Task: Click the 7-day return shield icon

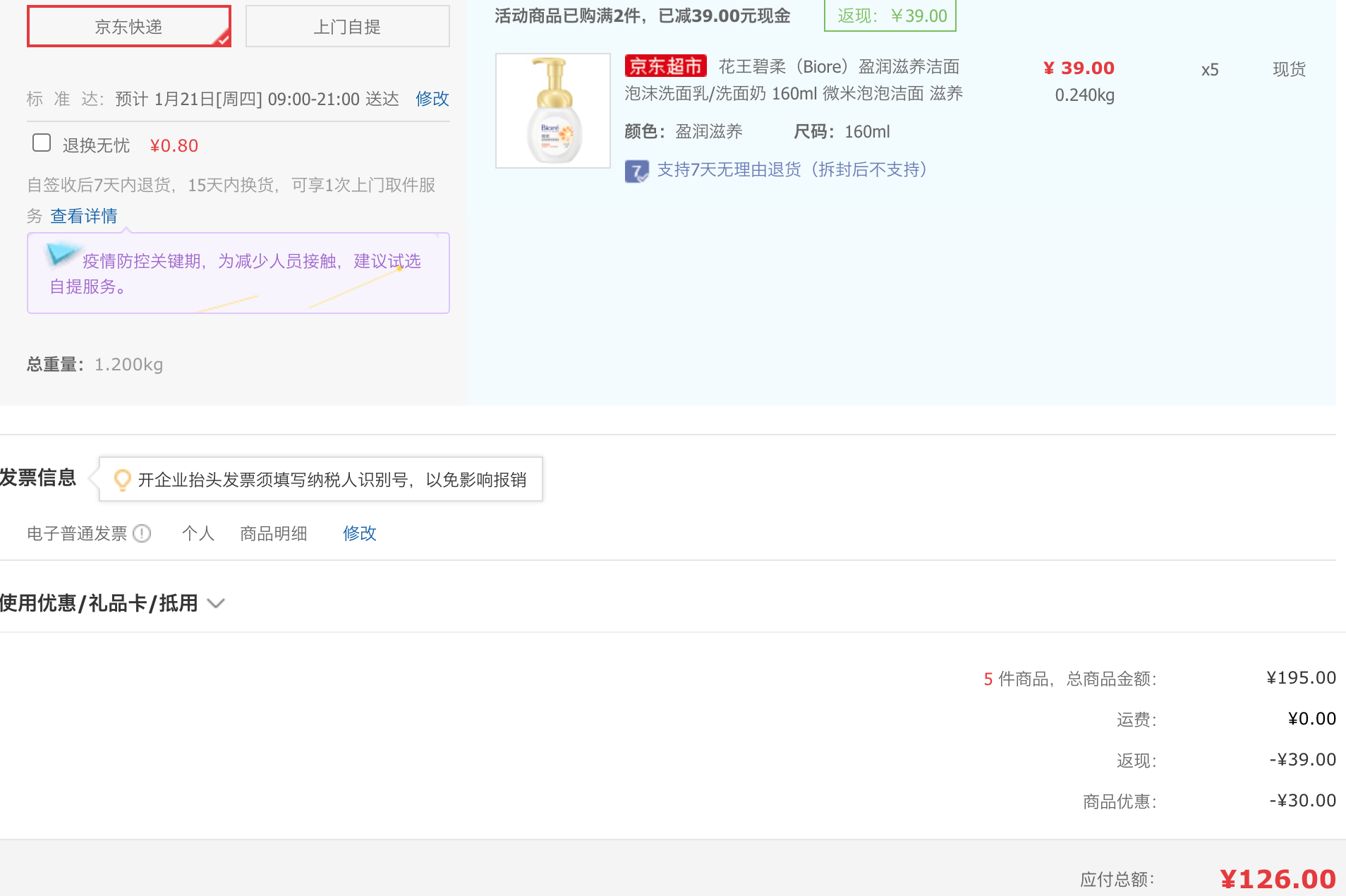Action: (636, 171)
